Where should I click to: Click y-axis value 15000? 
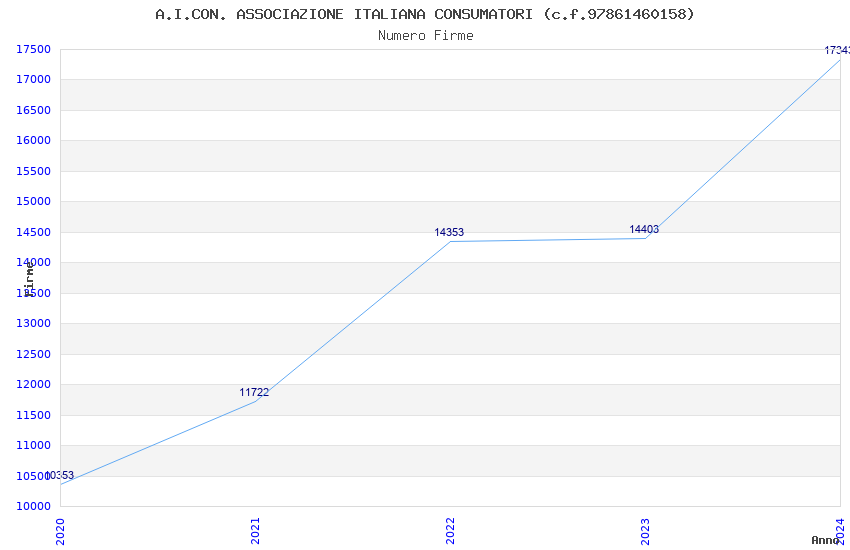click(x=34, y=201)
